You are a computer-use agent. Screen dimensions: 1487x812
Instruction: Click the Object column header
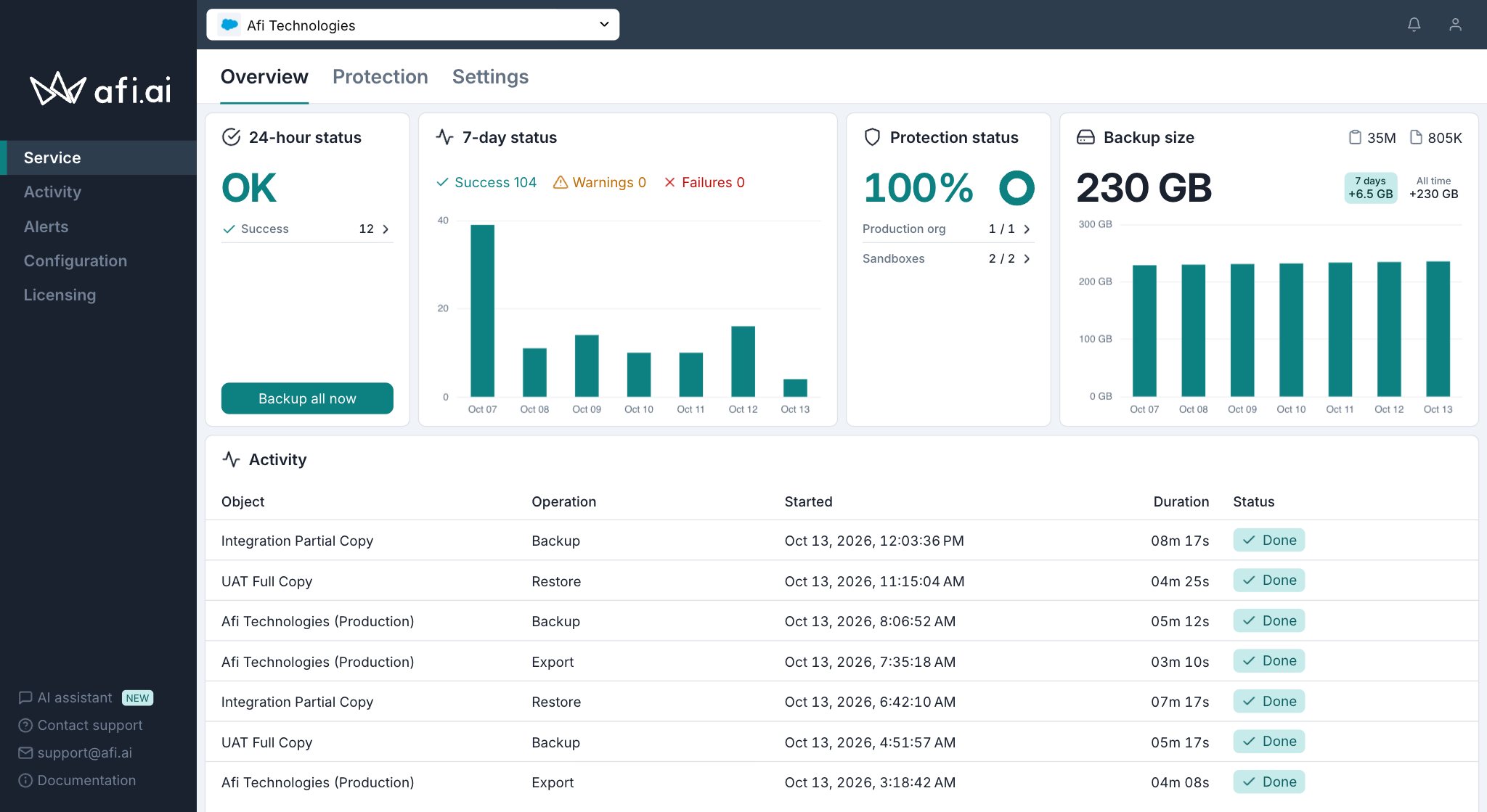click(243, 501)
